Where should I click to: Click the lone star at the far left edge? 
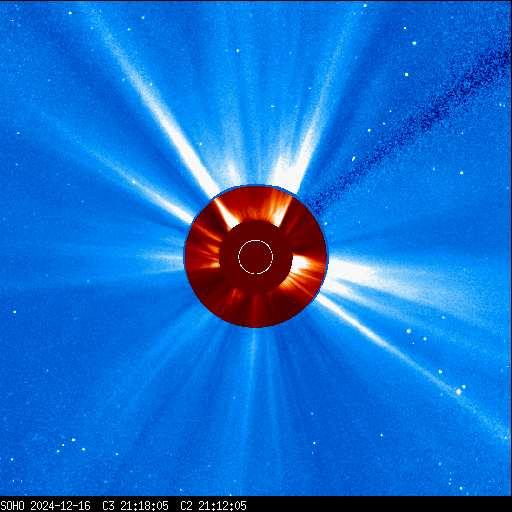coord(15,312)
